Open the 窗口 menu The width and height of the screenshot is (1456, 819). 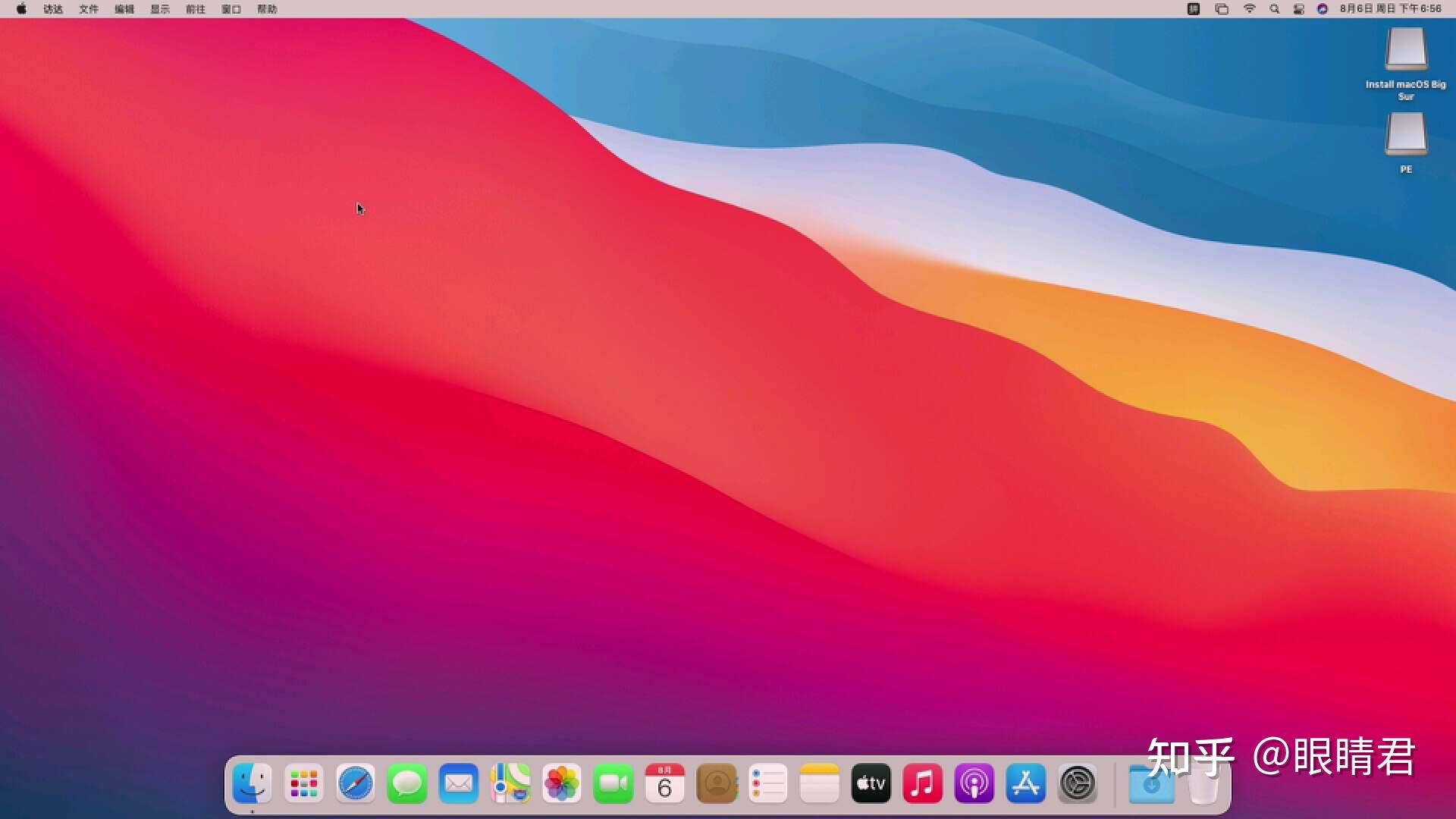(231, 9)
